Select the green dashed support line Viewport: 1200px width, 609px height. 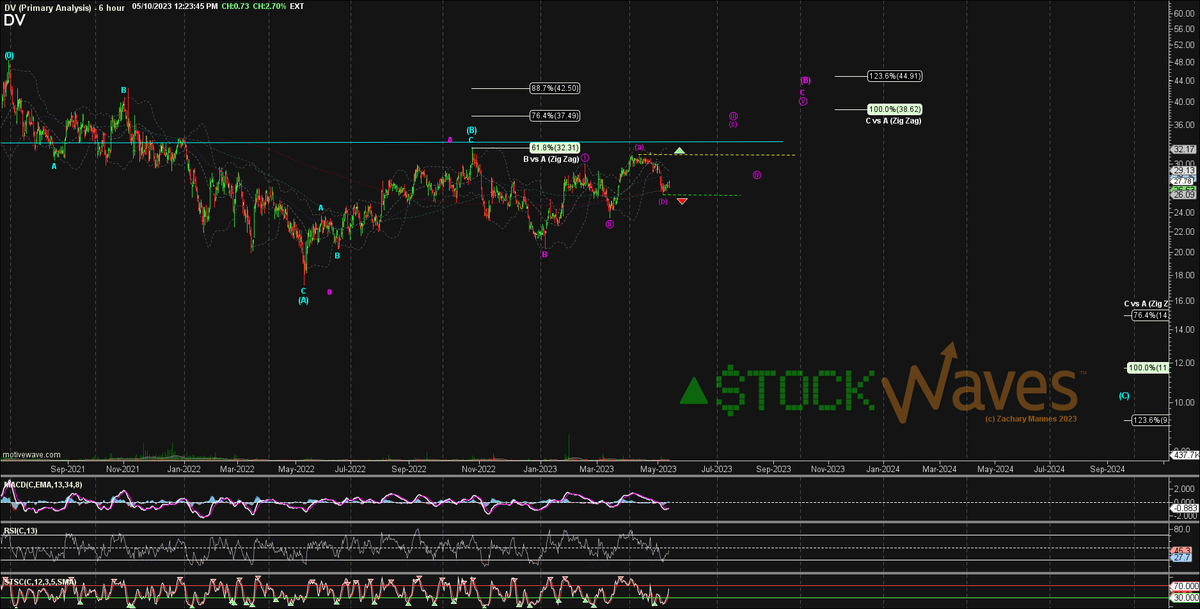click(703, 195)
